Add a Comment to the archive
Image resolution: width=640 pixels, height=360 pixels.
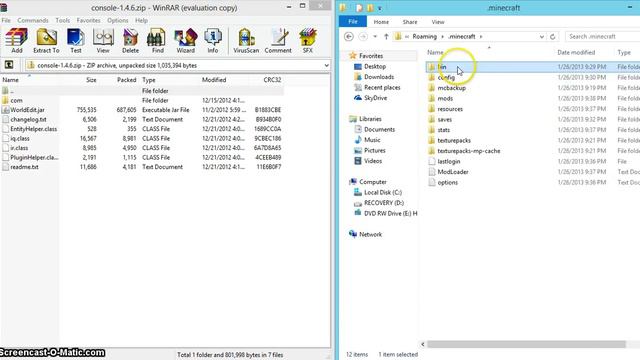click(x=278, y=41)
